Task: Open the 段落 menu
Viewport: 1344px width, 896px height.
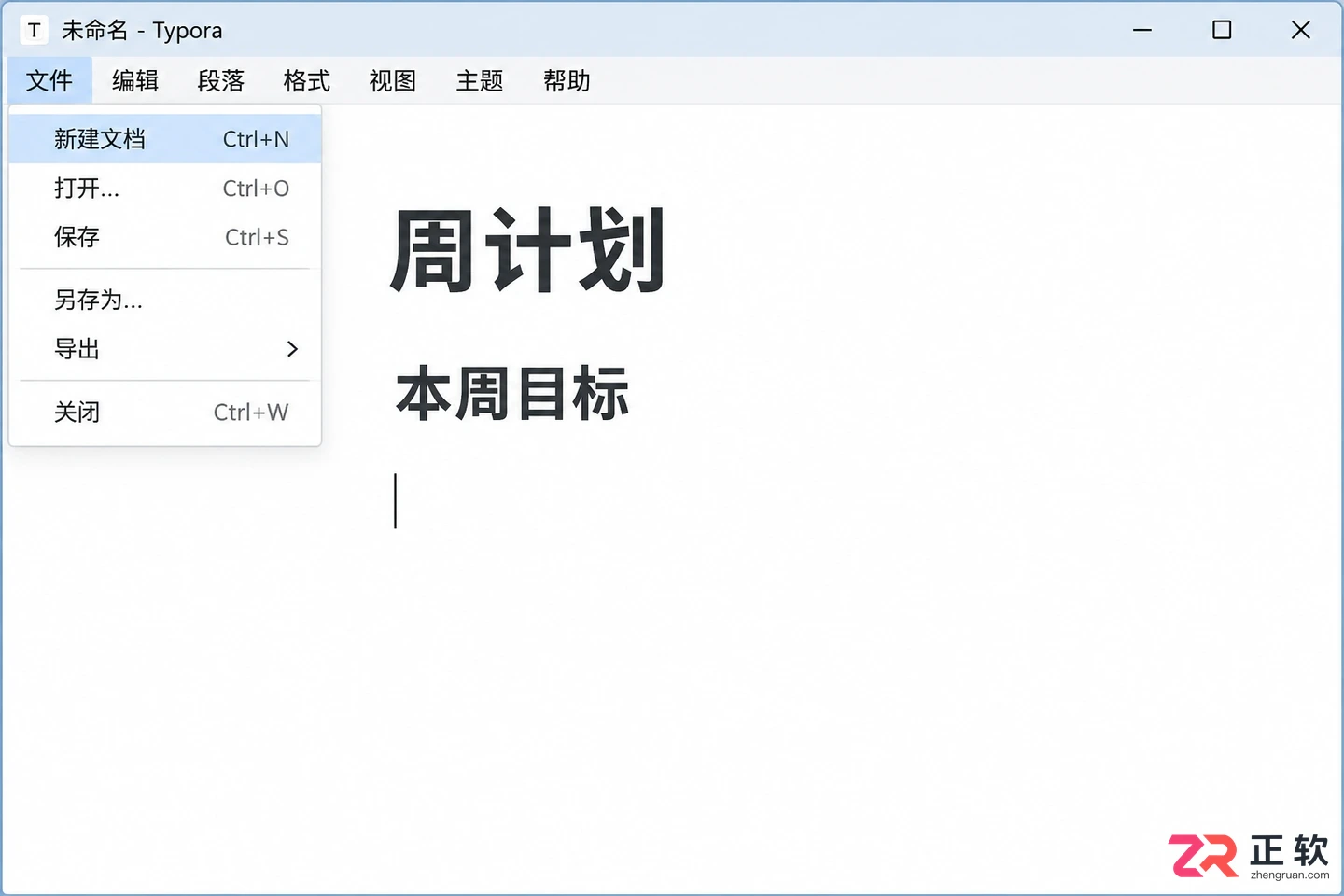Action: [x=221, y=81]
